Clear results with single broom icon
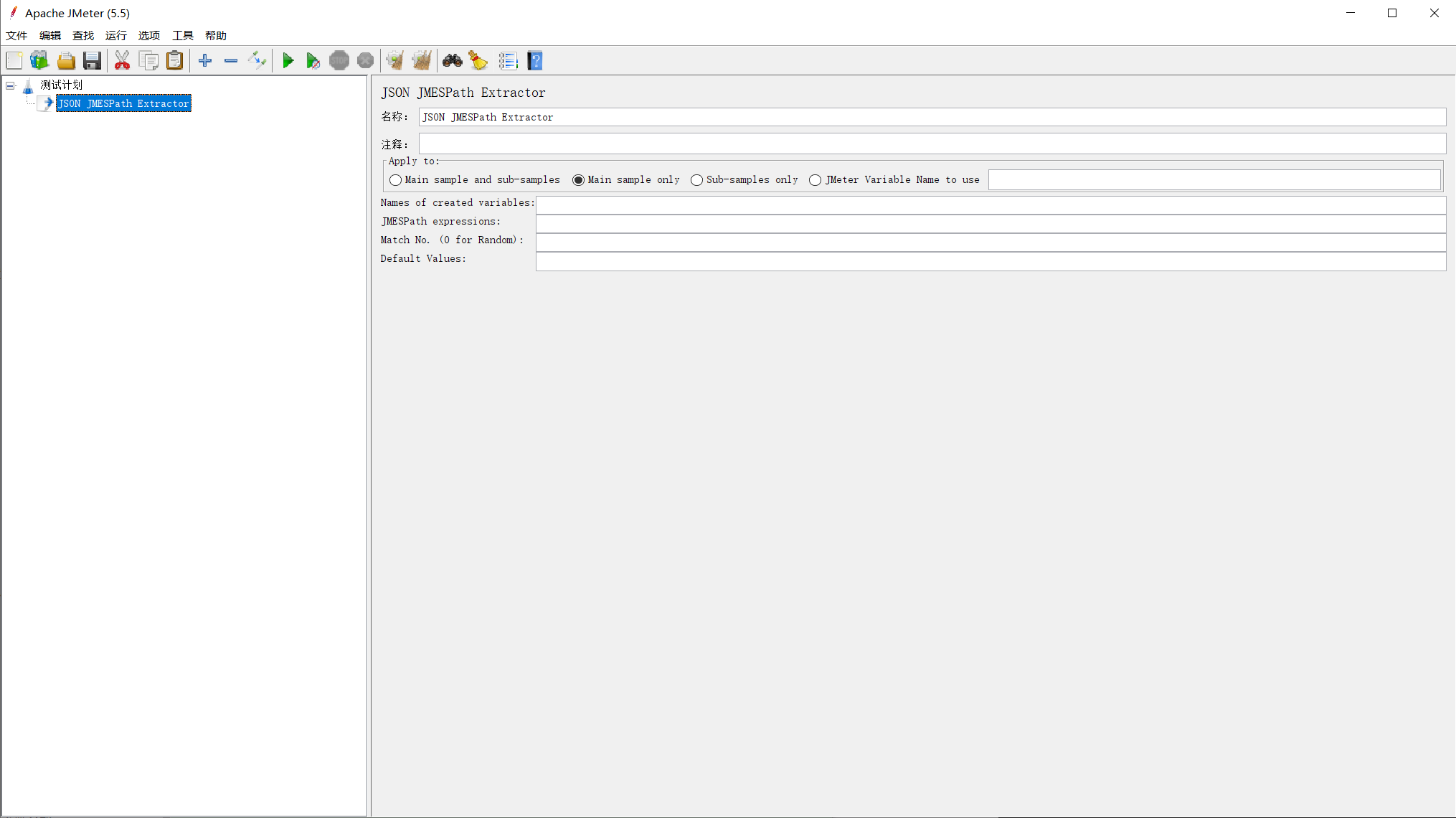1456x818 pixels. 395,61
